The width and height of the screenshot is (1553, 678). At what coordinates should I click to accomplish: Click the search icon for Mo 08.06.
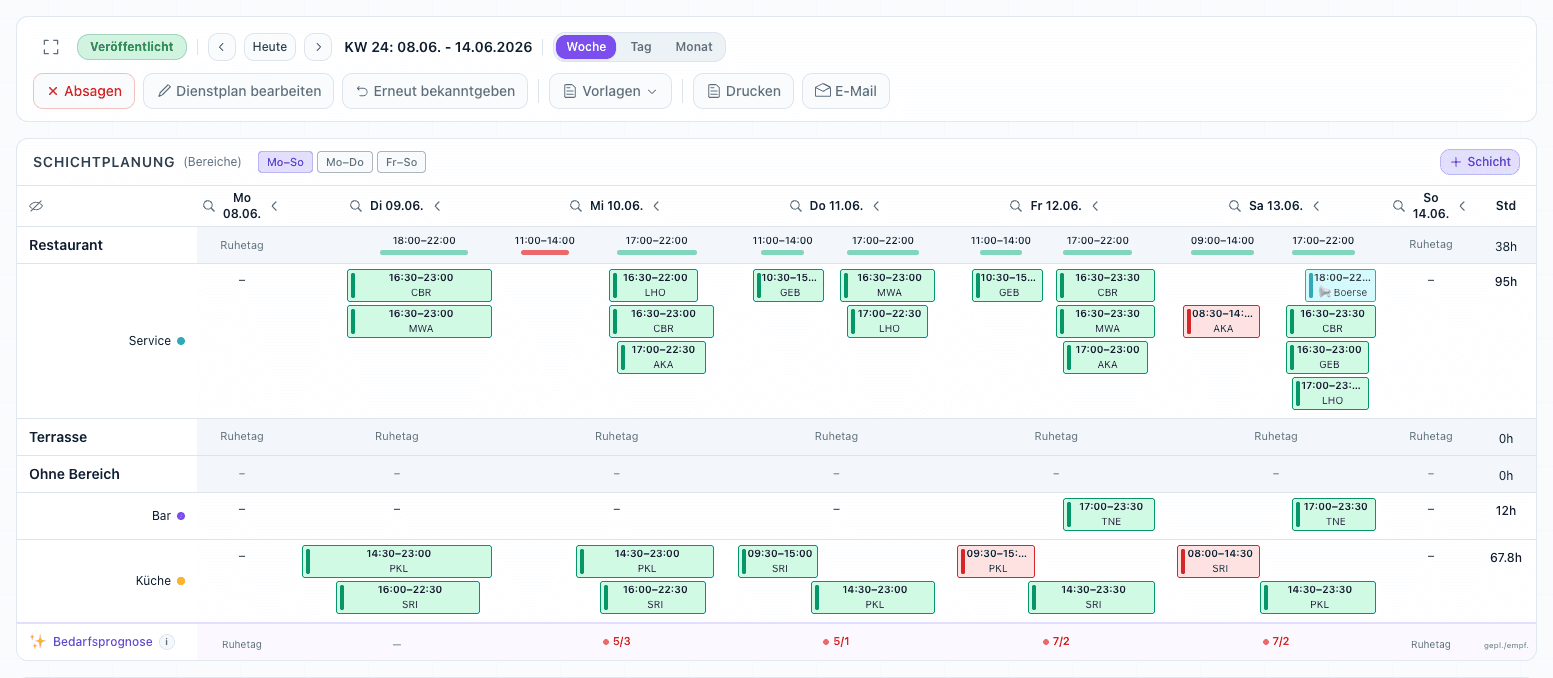point(209,206)
